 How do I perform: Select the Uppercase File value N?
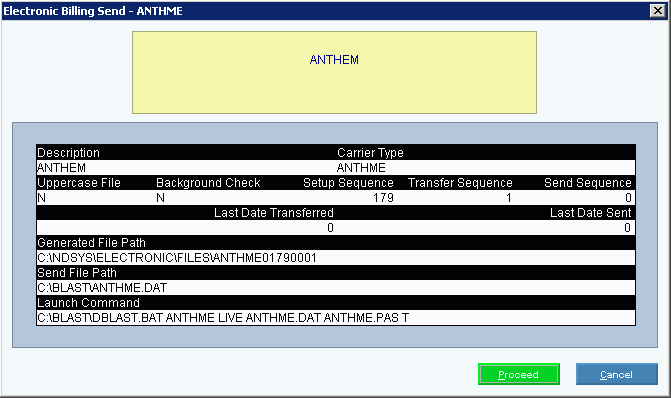tap(42, 198)
